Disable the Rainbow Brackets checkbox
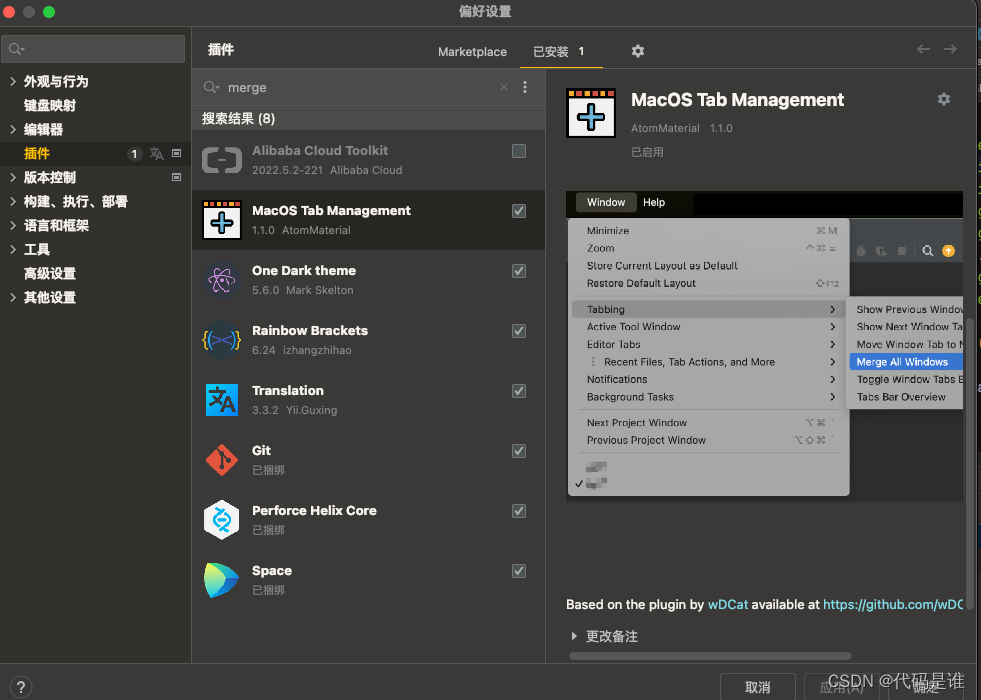This screenshot has height=700, width=981. click(x=519, y=331)
